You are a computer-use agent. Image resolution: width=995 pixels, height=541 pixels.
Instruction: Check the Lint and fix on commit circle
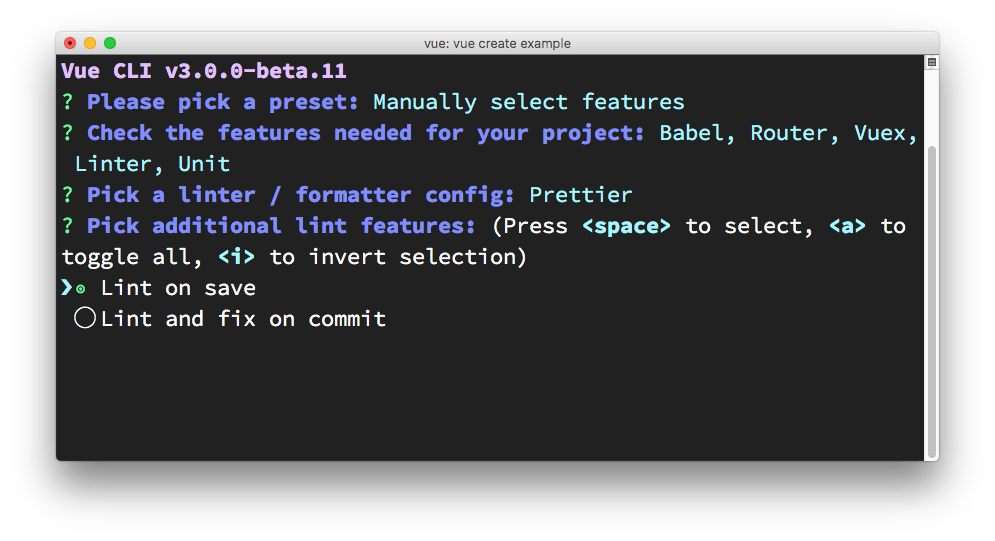85,319
